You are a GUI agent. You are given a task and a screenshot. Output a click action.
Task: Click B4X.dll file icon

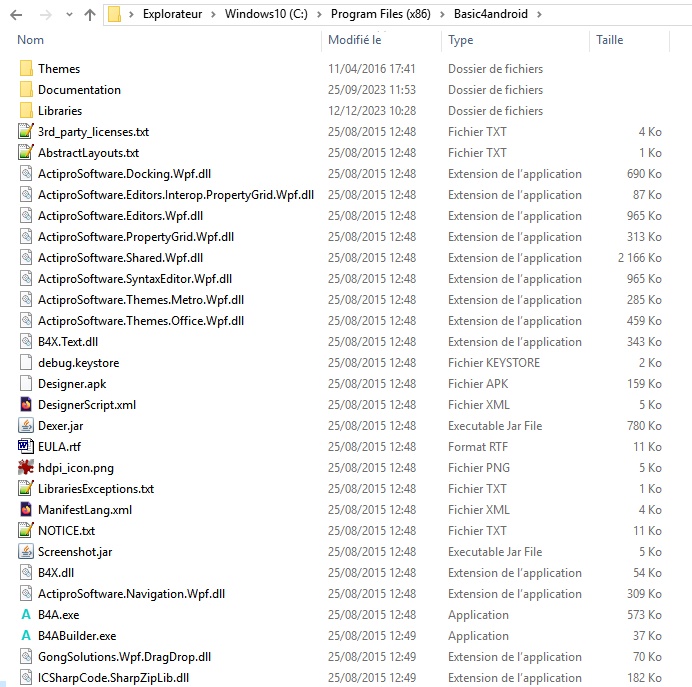point(26,573)
